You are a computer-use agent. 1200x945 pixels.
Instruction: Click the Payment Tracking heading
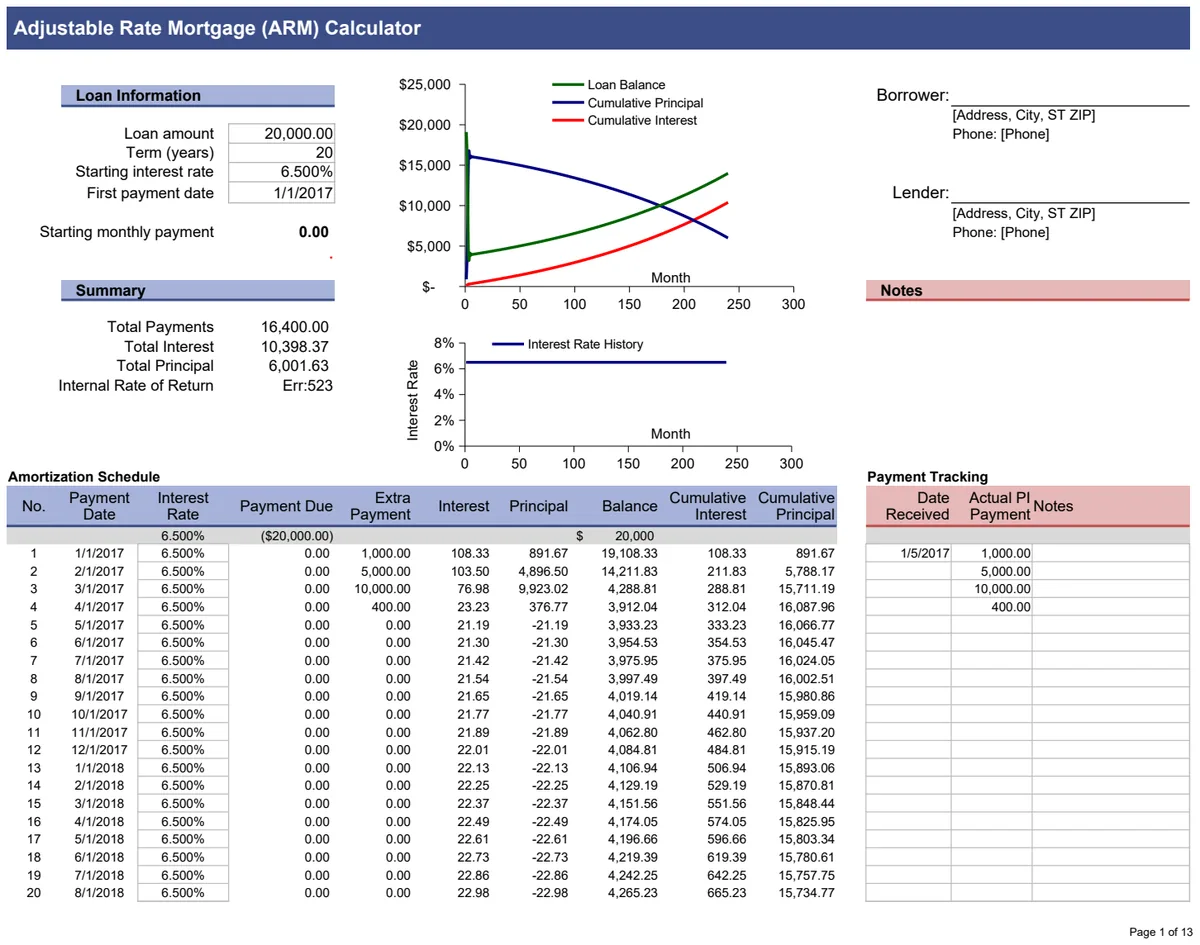pos(927,477)
